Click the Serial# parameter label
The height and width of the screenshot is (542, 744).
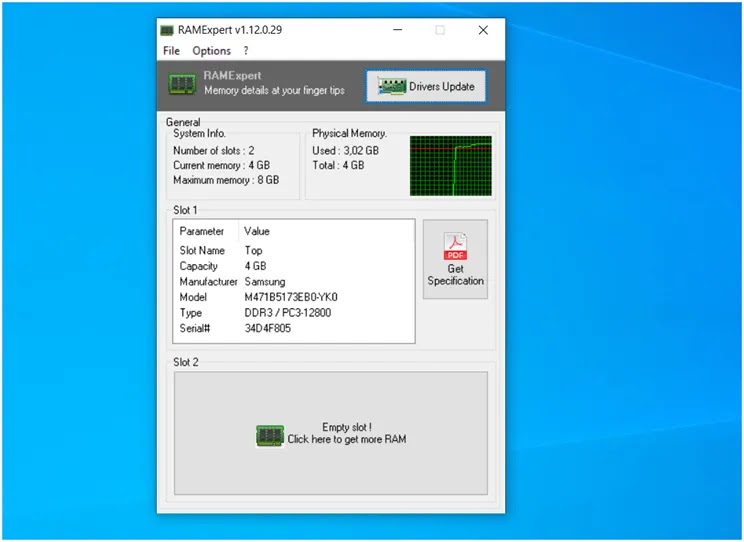pos(195,328)
